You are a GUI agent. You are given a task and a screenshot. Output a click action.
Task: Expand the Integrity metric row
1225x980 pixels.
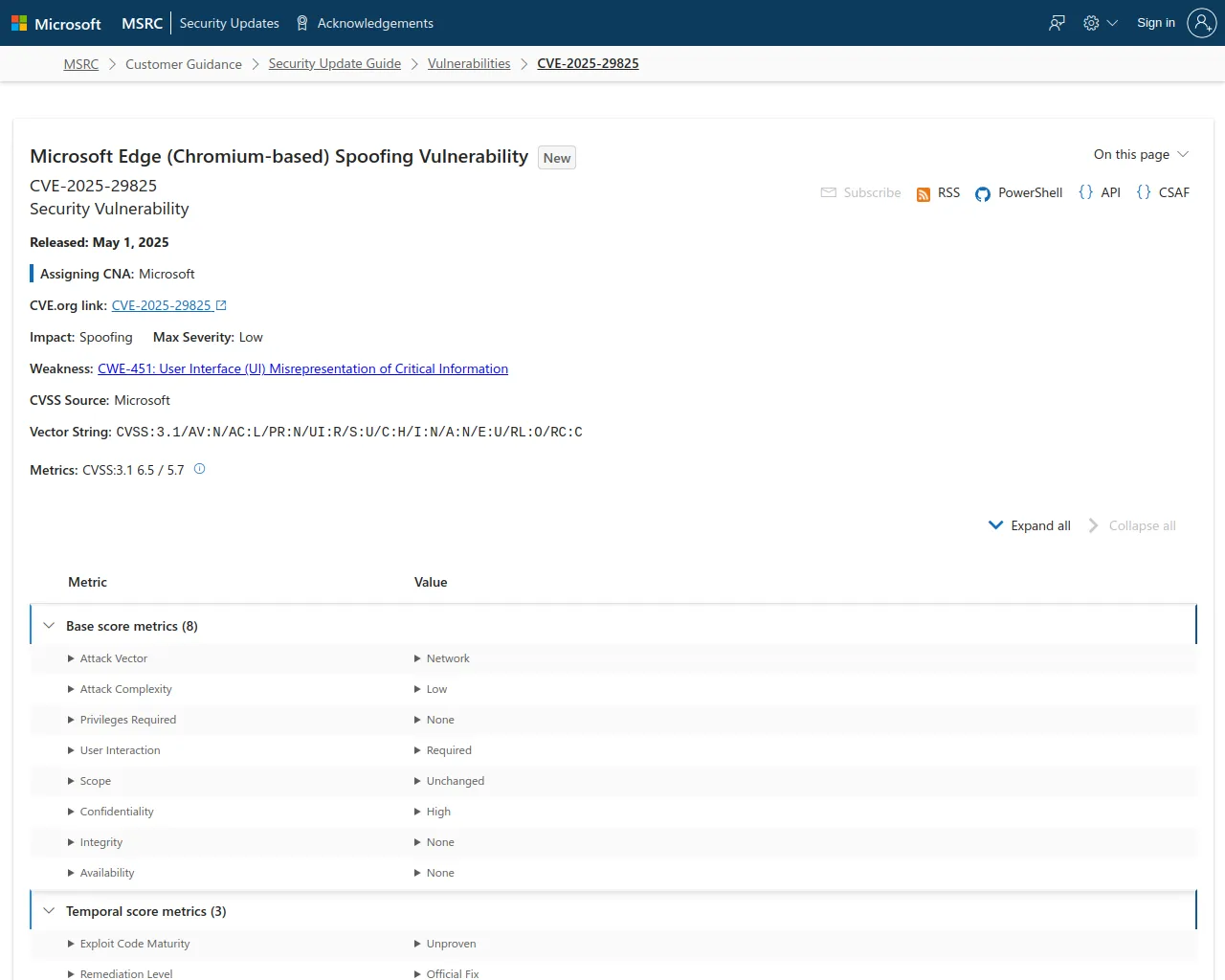point(95,842)
